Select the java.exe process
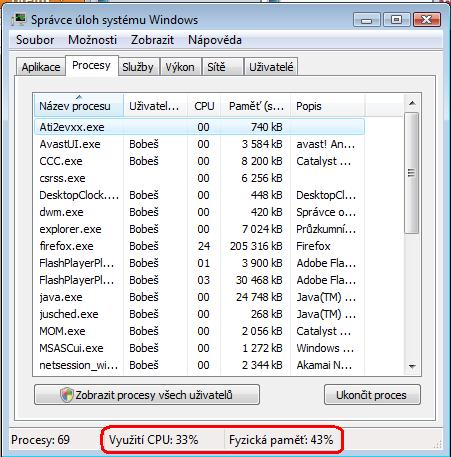This screenshot has height=457, width=451. click(199, 297)
